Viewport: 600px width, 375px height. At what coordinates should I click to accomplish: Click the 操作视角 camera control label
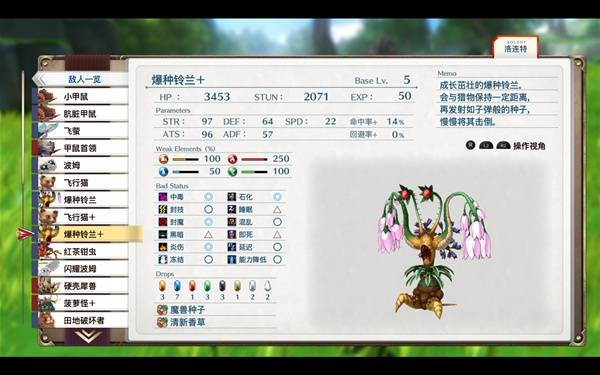click(x=529, y=146)
